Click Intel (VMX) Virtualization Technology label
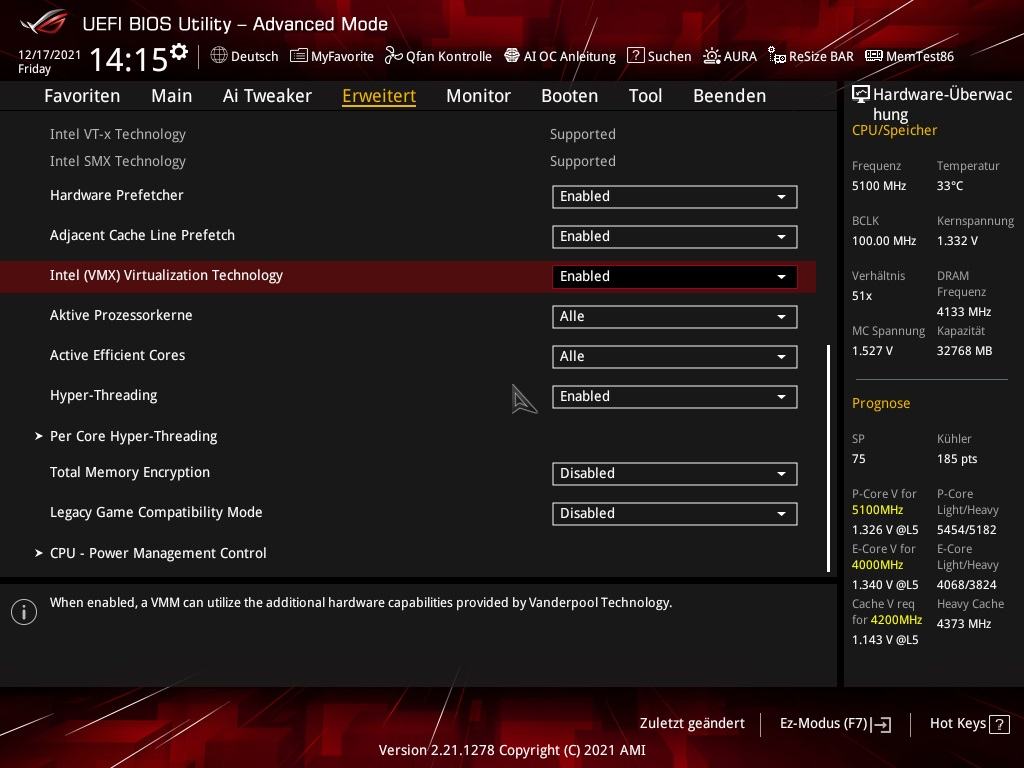The image size is (1024, 768). click(167, 276)
